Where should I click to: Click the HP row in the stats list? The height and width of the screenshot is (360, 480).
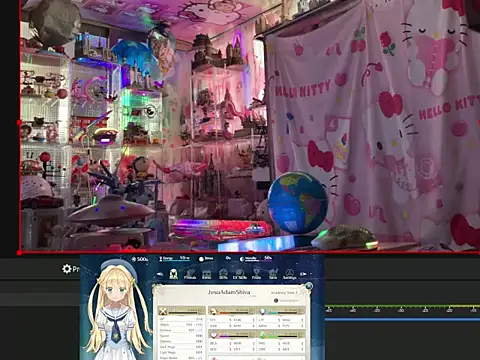[181, 319]
